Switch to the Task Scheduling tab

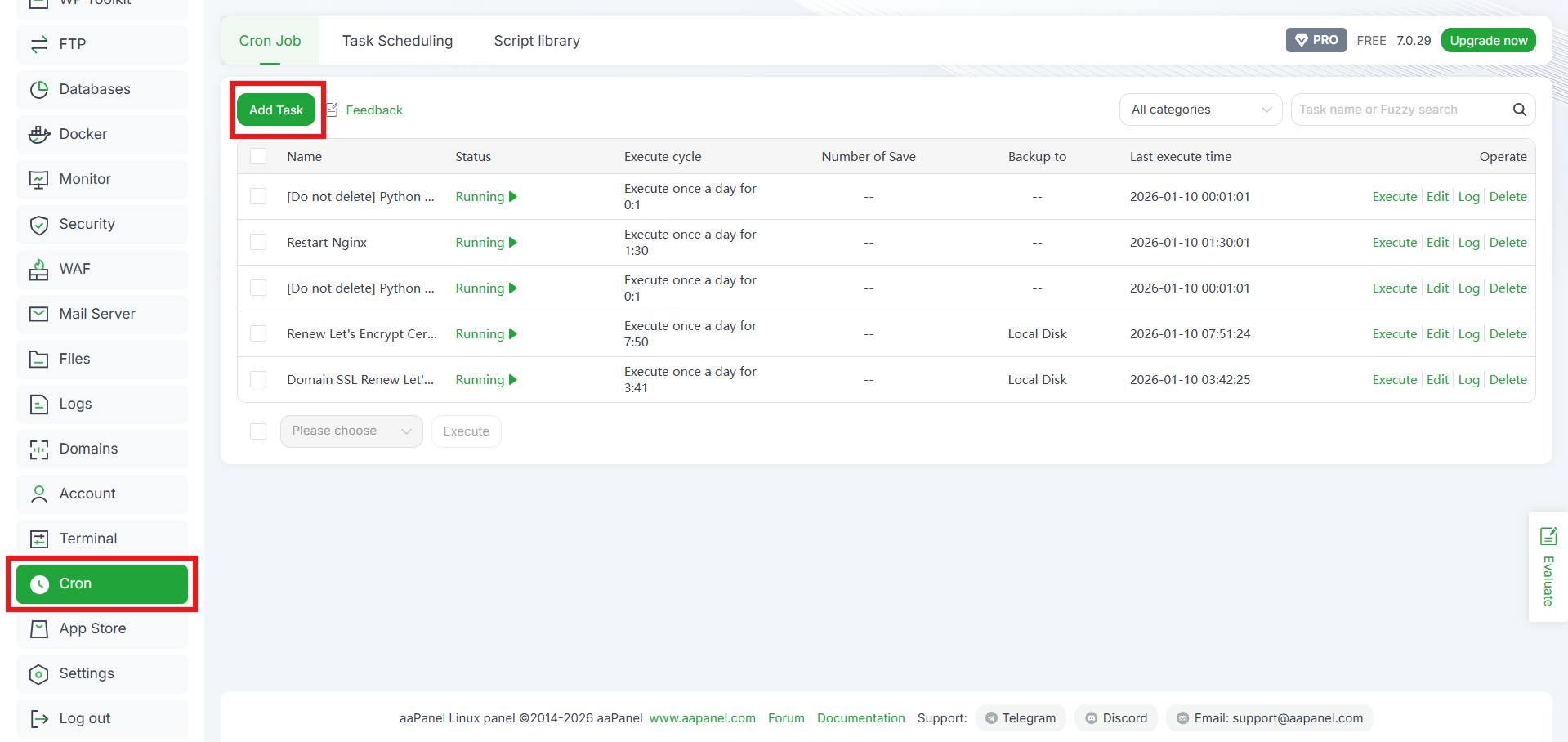[x=397, y=41]
